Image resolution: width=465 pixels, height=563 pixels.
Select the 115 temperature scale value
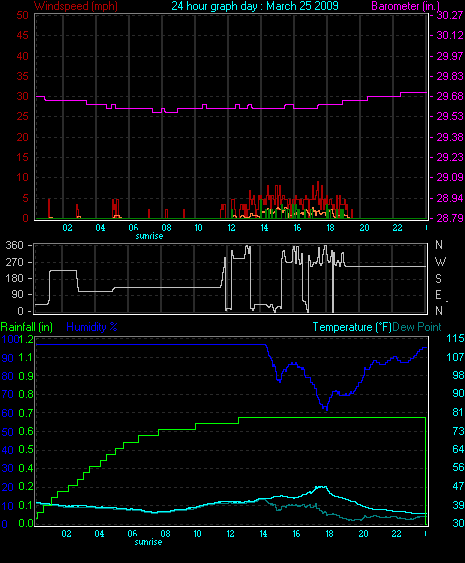pos(455,338)
